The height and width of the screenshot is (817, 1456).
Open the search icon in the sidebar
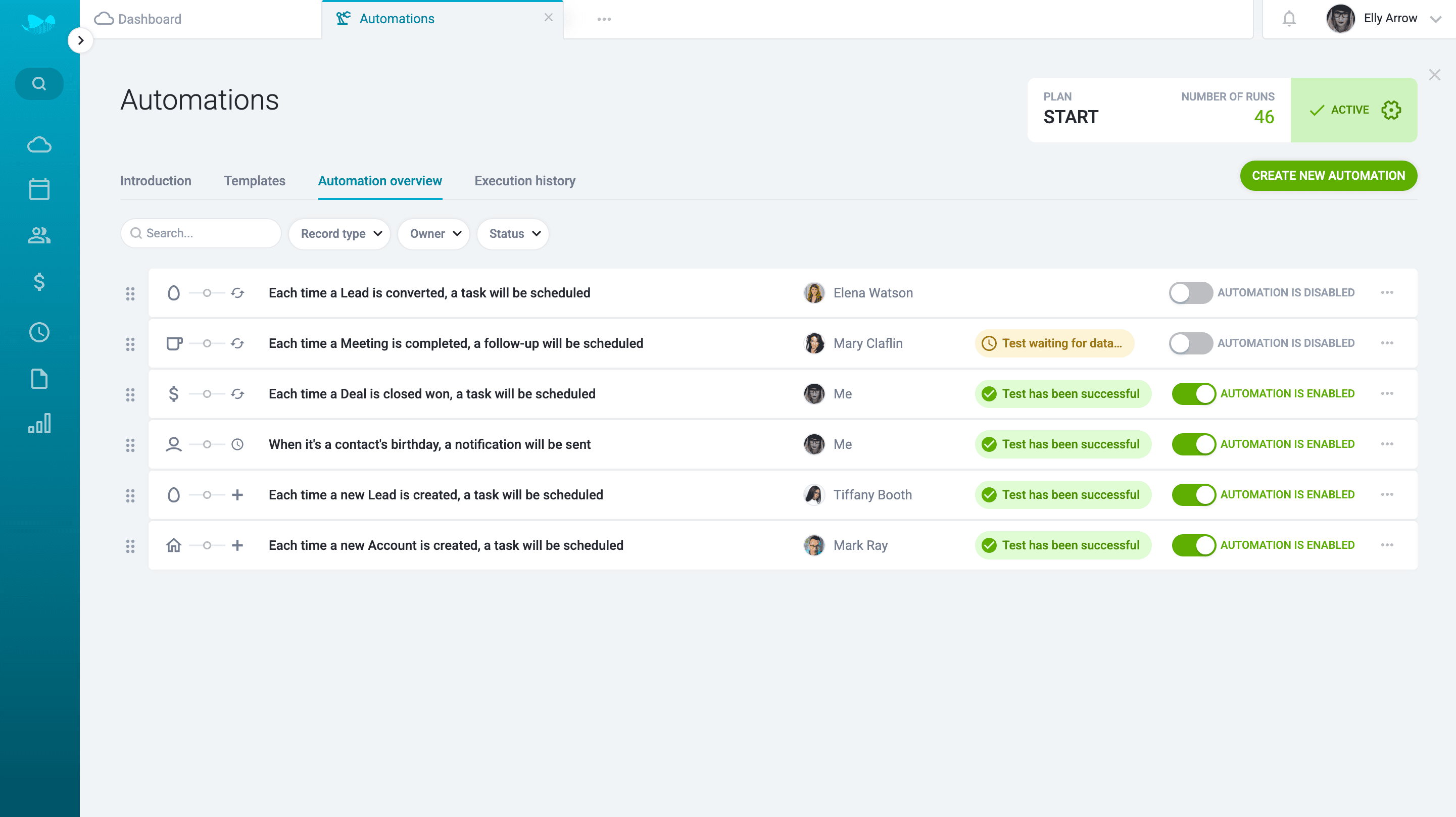[x=39, y=84]
